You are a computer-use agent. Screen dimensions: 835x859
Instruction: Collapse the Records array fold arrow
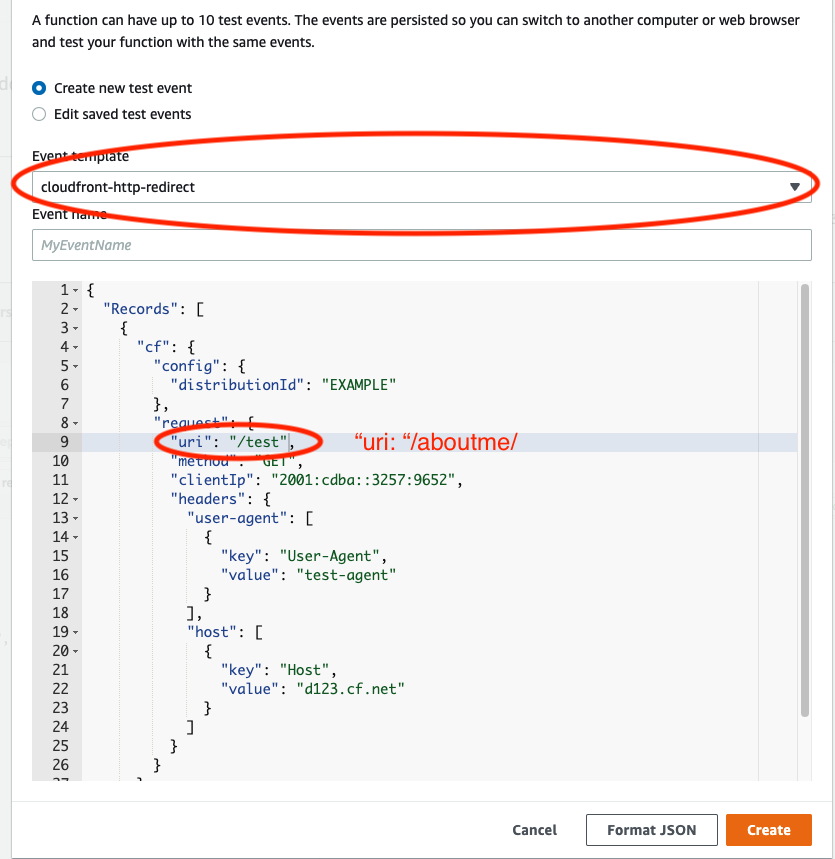tap(76, 309)
